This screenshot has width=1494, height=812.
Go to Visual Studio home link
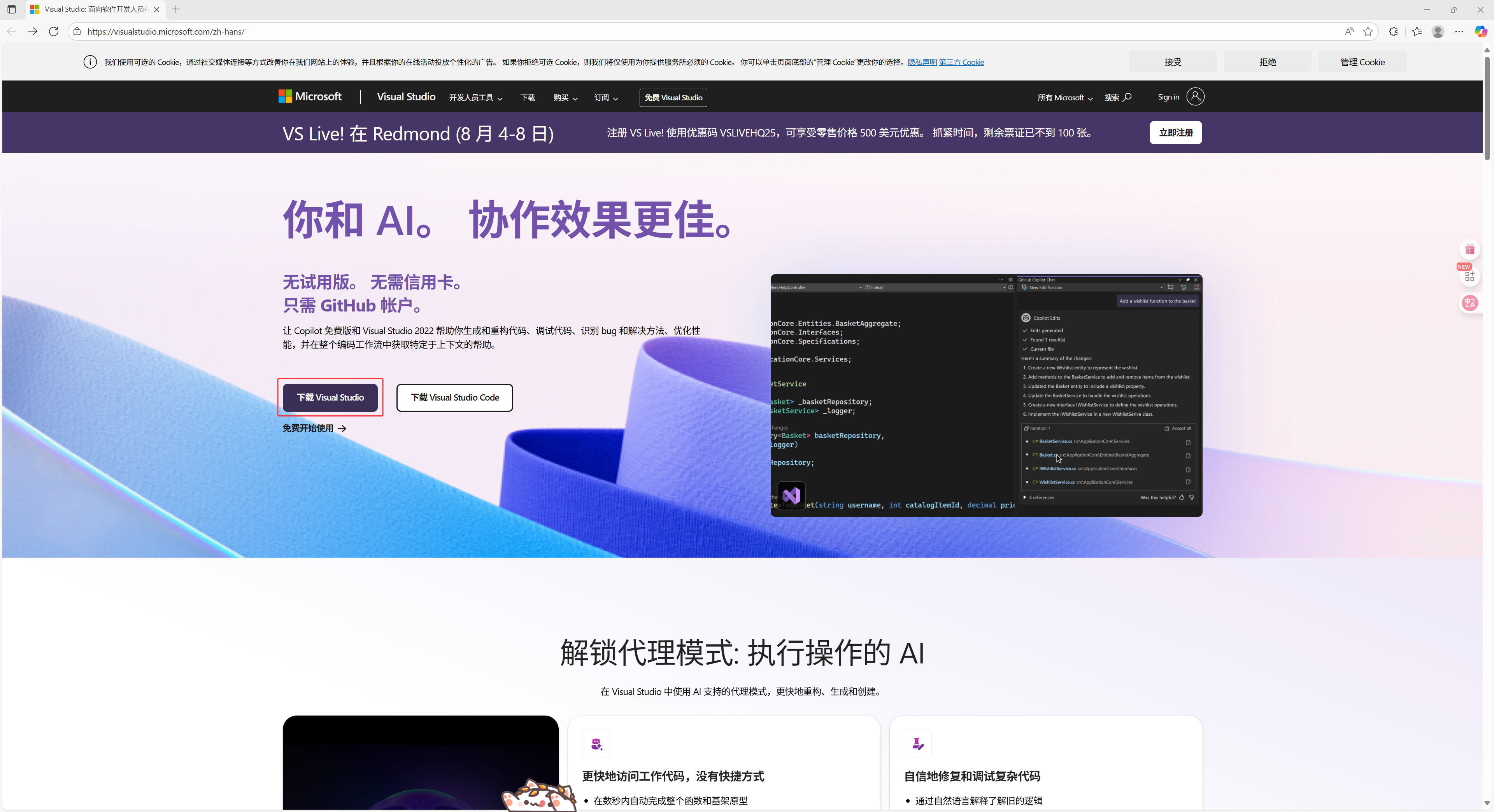406,97
